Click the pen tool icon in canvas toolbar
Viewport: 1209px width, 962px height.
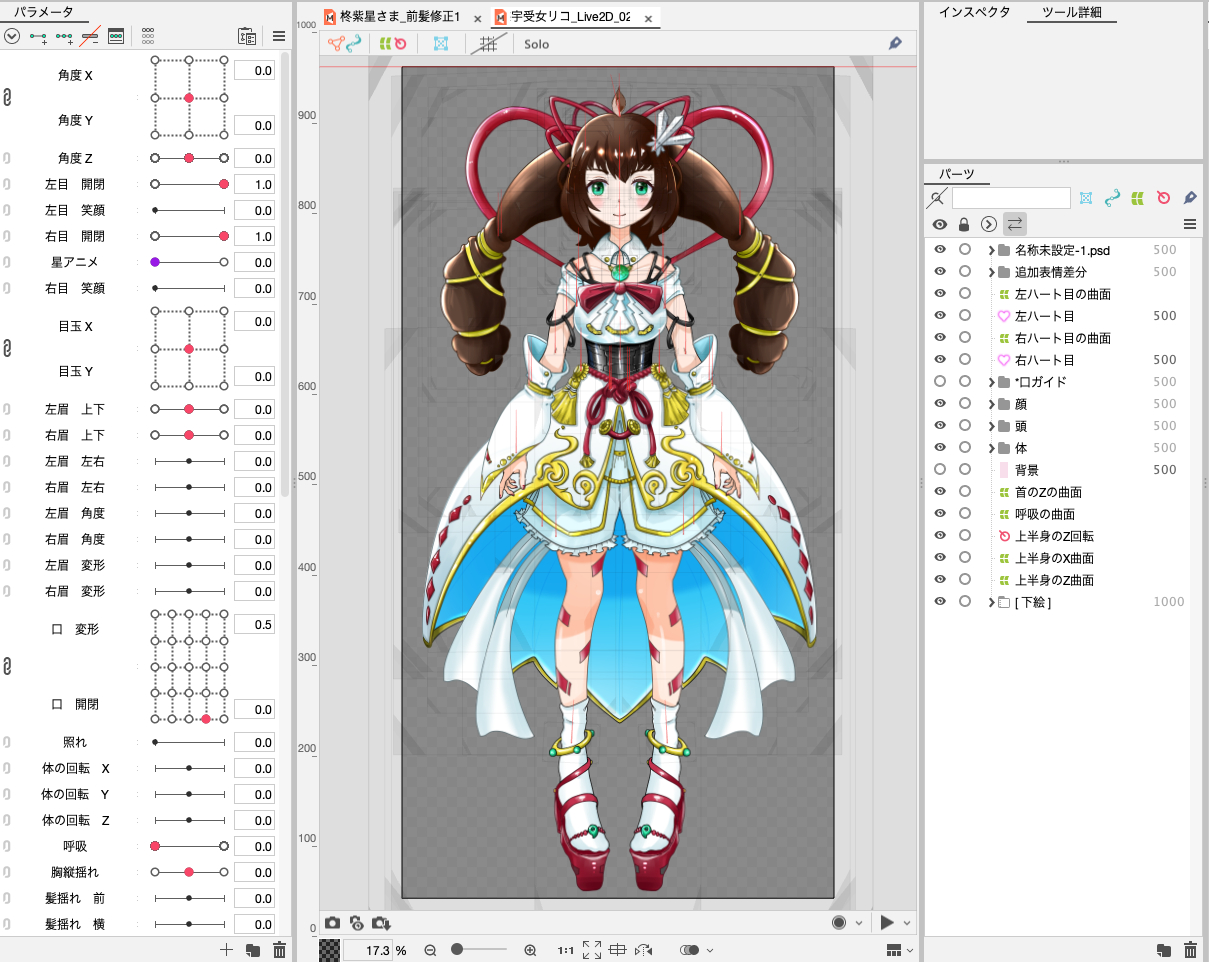pyautogui.click(x=895, y=44)
